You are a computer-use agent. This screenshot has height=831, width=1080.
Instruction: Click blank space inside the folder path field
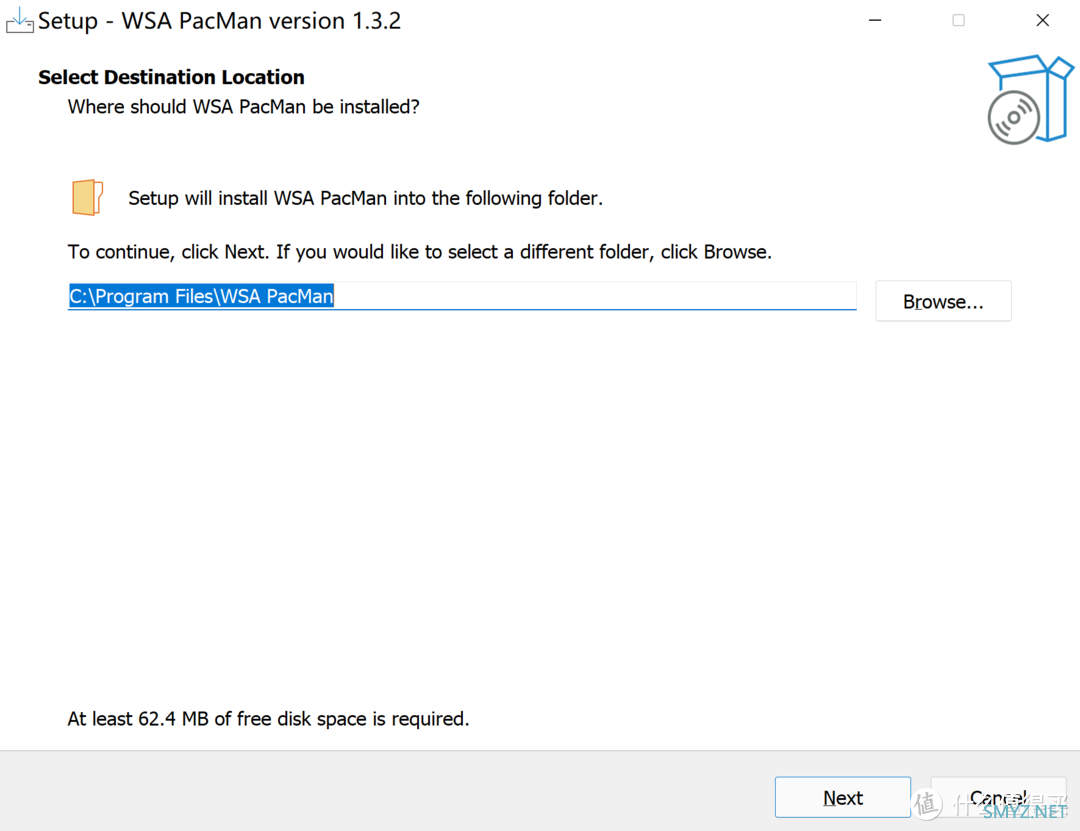click(600, 296)
